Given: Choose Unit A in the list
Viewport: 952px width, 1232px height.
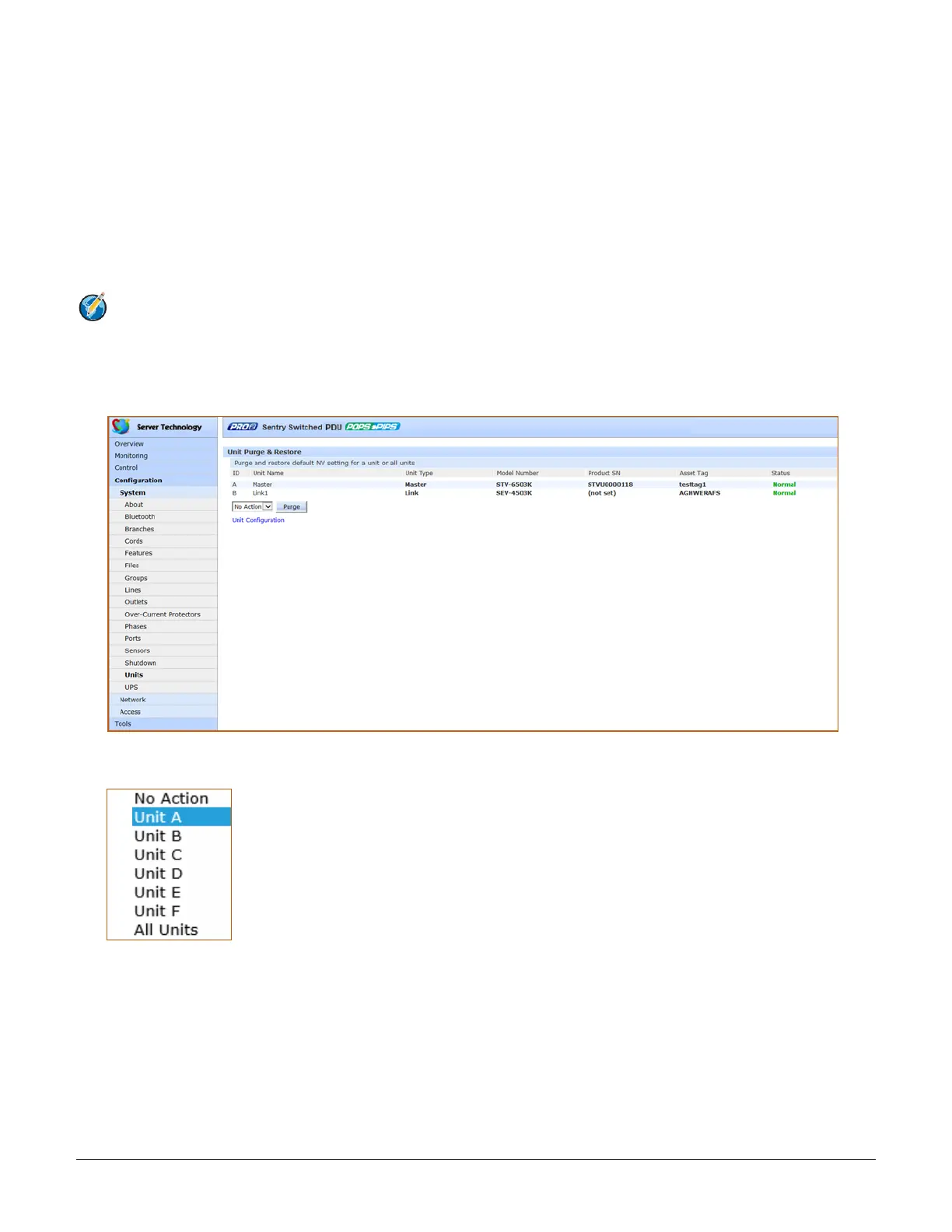Looking at the screenshot, I should (182, 817).
